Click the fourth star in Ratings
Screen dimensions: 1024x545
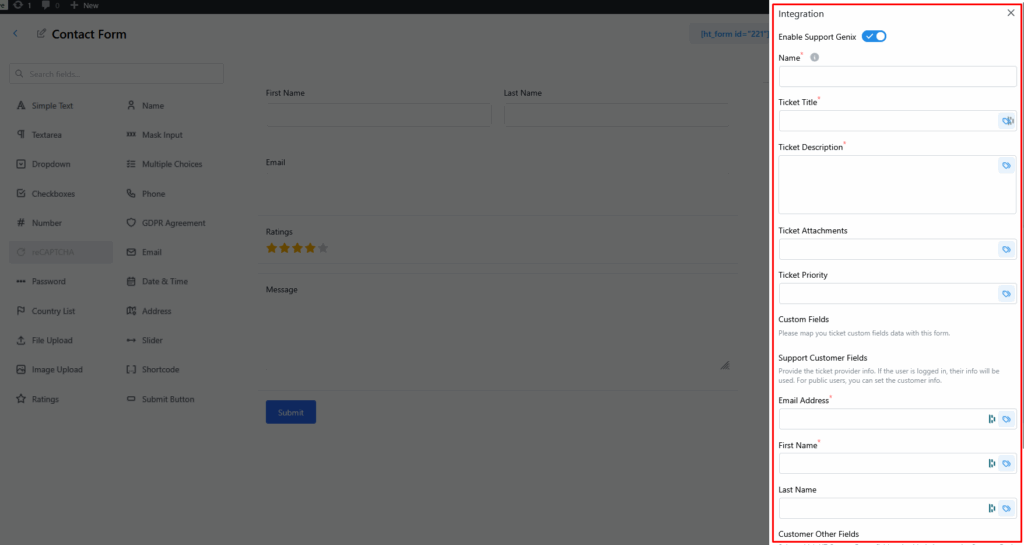(x=309, y=248)
